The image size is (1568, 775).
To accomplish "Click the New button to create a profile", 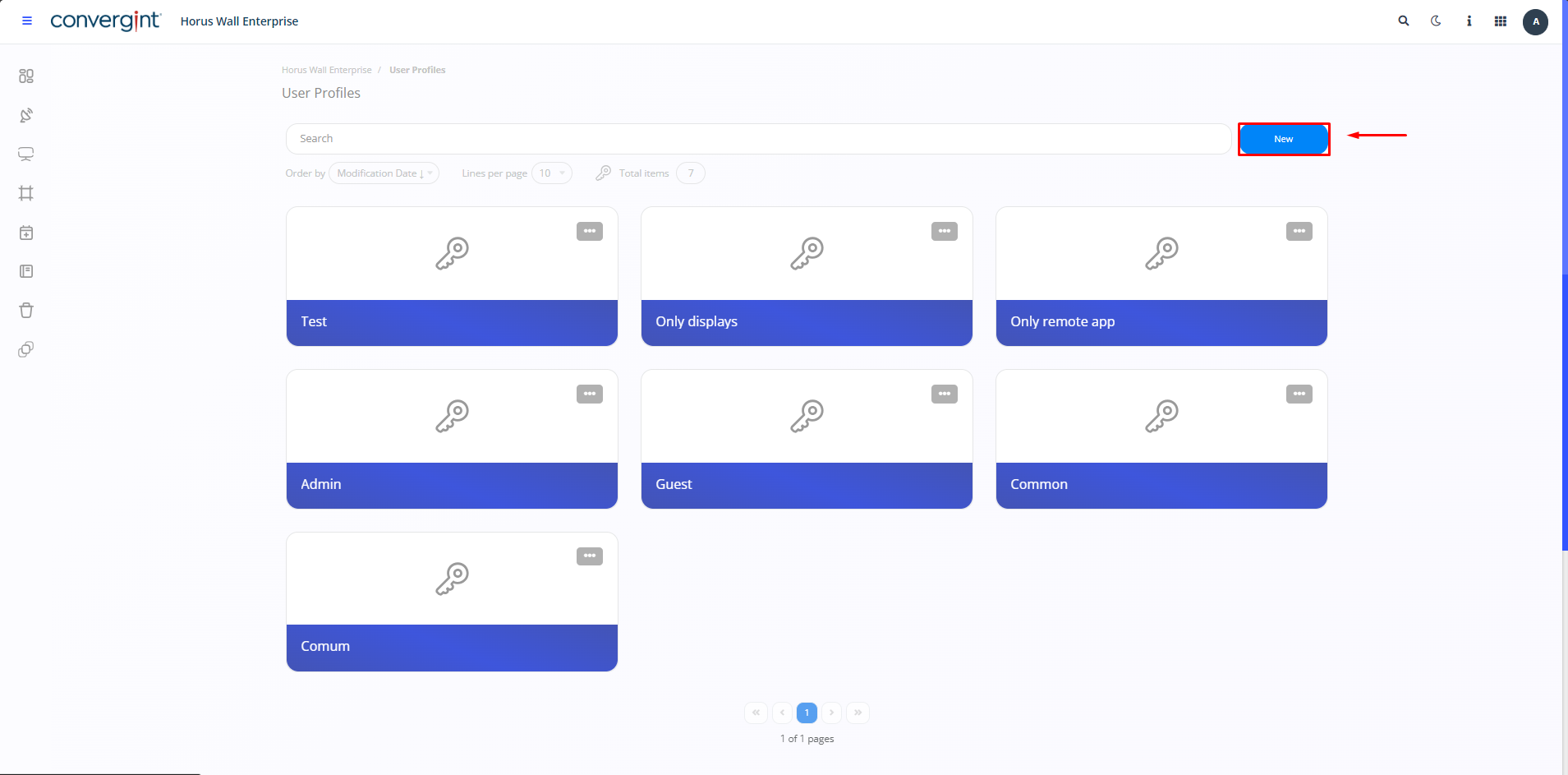I will click(x=1283, y=139).
